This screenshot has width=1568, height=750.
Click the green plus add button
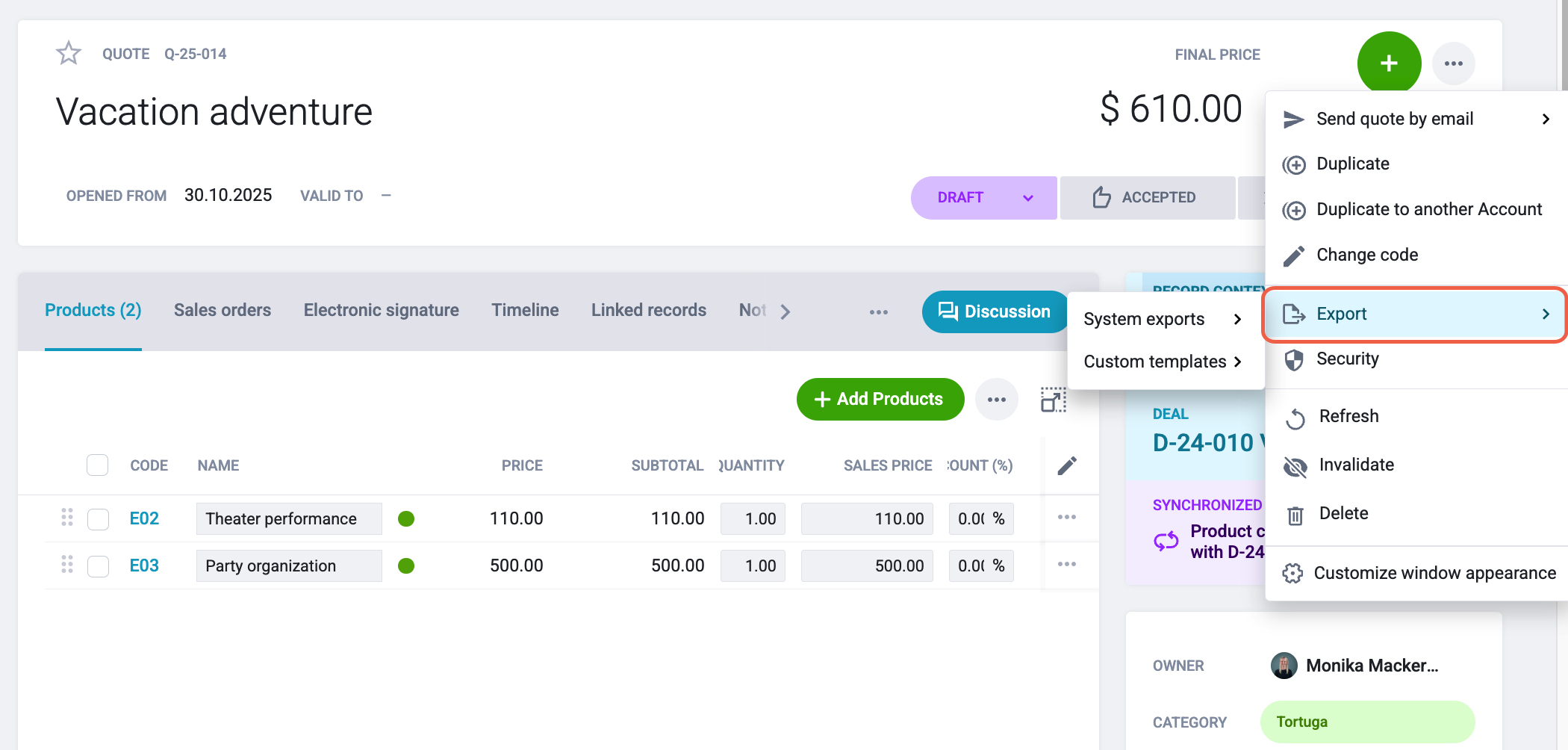point(1389,63)
